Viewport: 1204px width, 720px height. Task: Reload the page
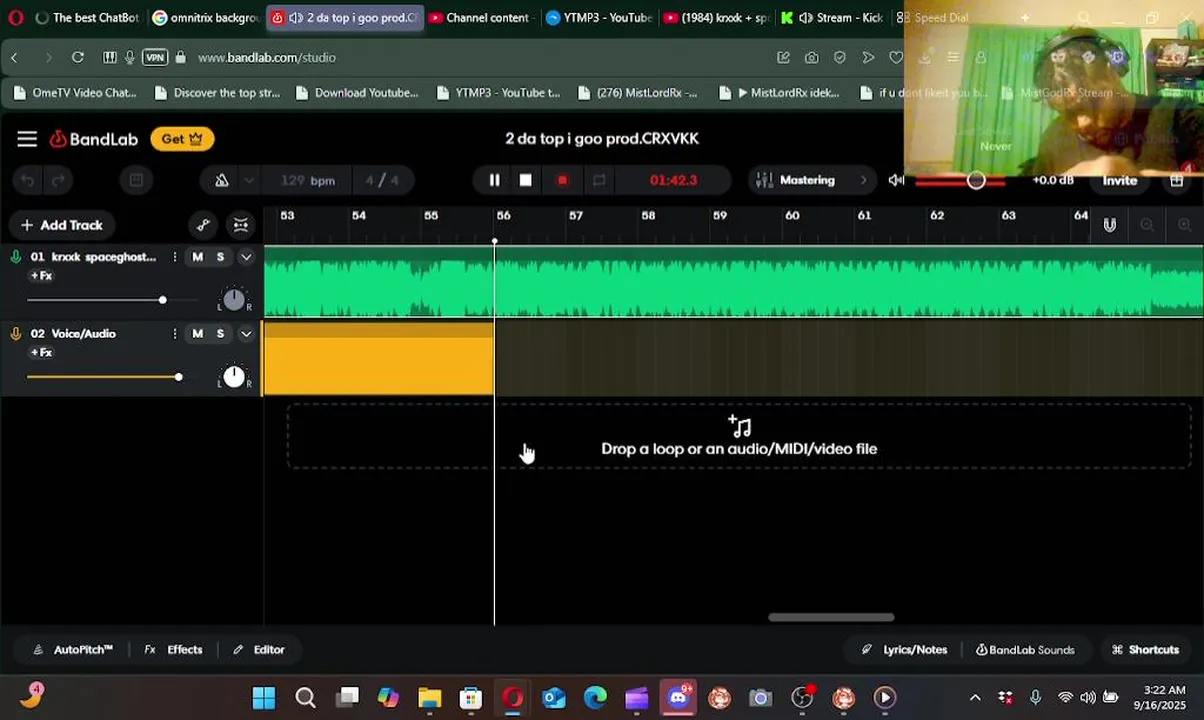tap(78, 57)
